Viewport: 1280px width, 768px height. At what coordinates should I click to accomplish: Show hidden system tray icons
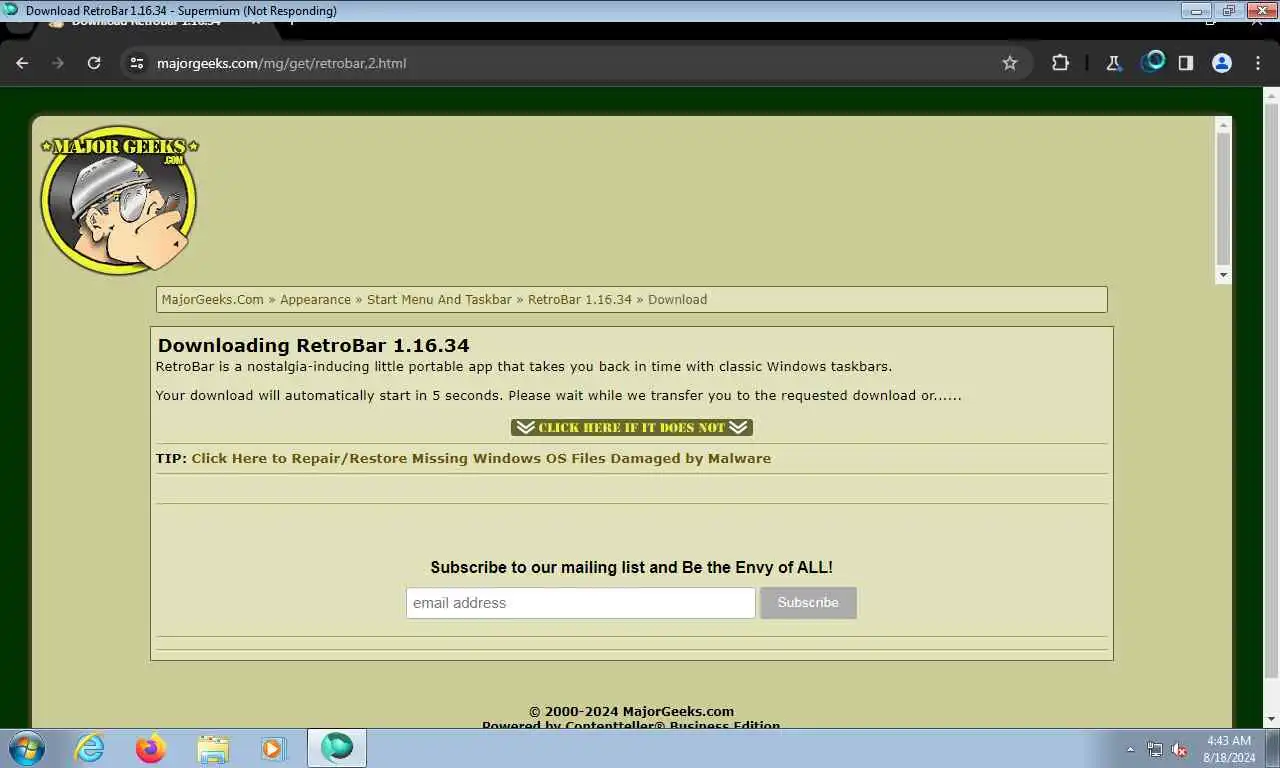click(1131, 749)
